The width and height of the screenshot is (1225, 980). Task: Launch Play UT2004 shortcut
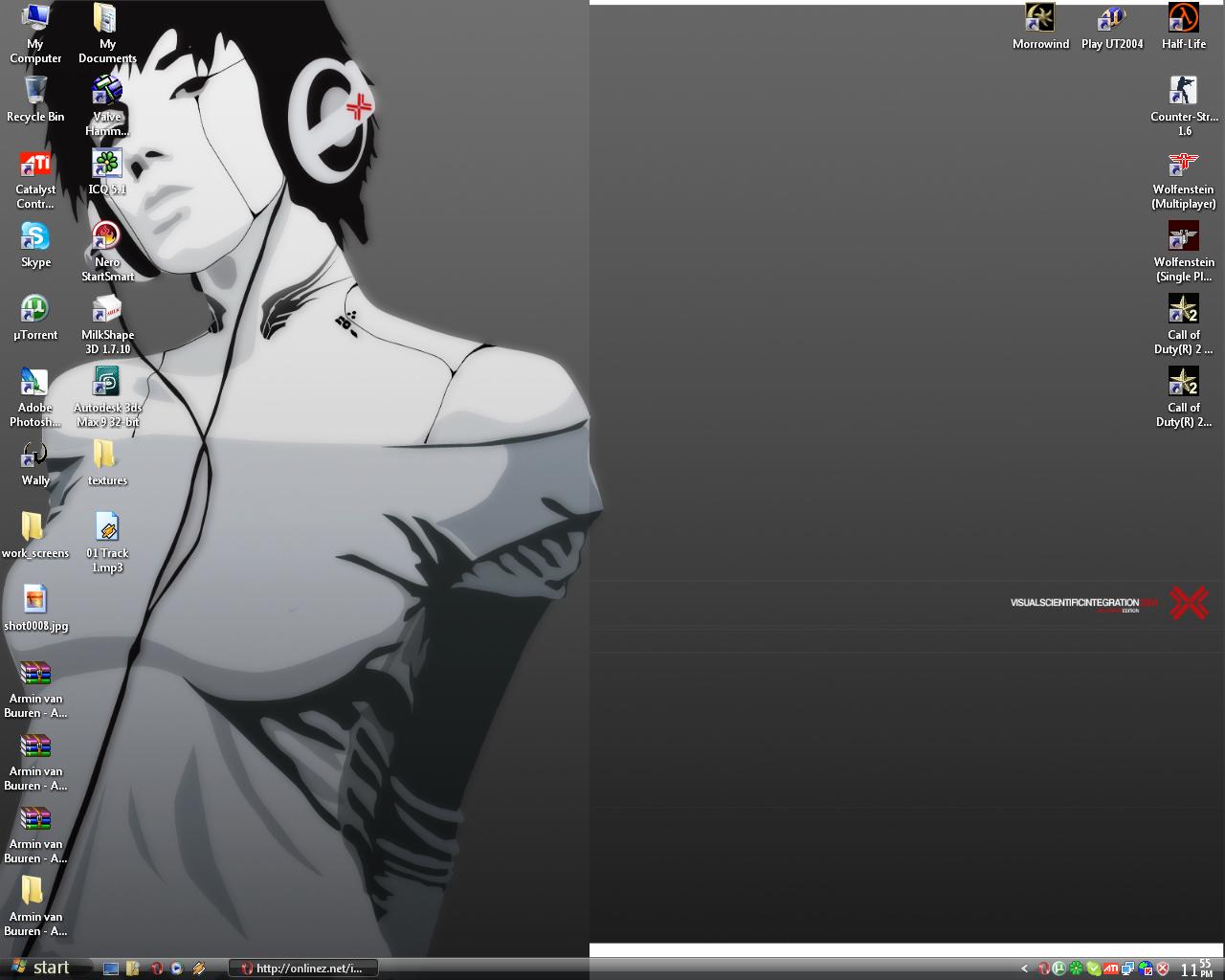pyautogui.click(x=1112, y=26)
